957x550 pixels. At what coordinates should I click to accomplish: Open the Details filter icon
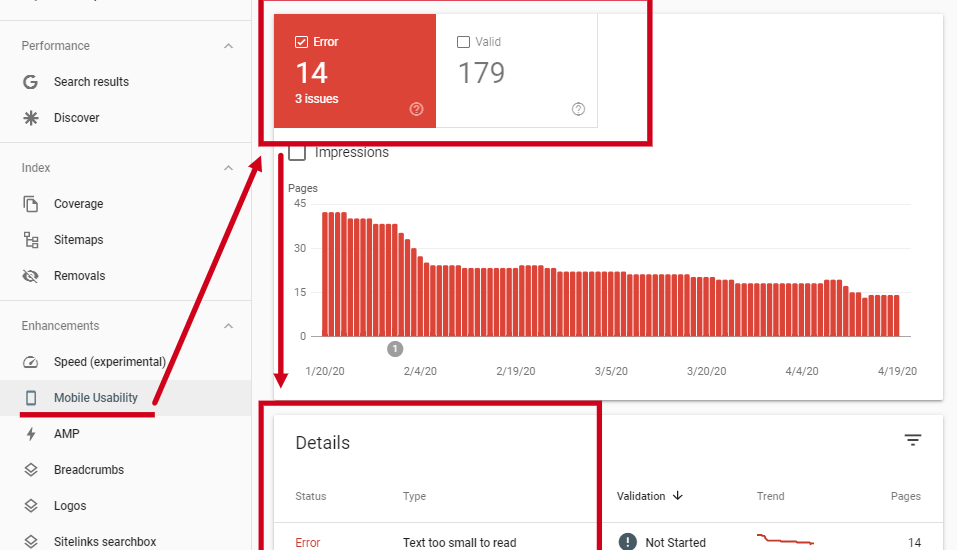coord(912,440)
